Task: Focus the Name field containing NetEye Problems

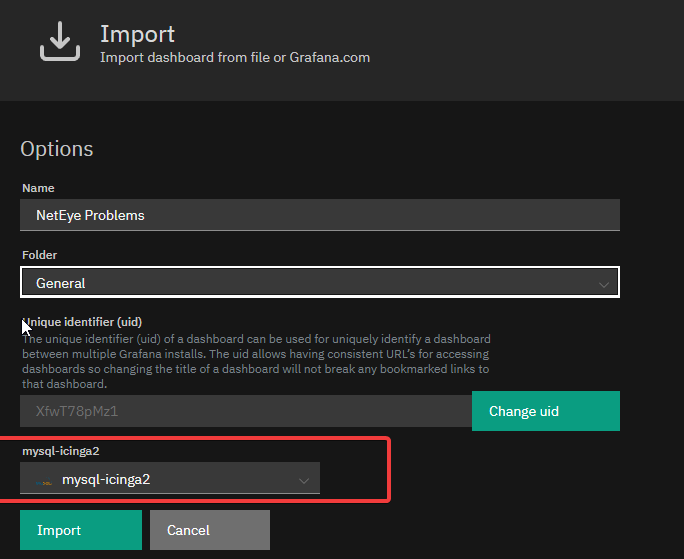Action: pos(320,215)
